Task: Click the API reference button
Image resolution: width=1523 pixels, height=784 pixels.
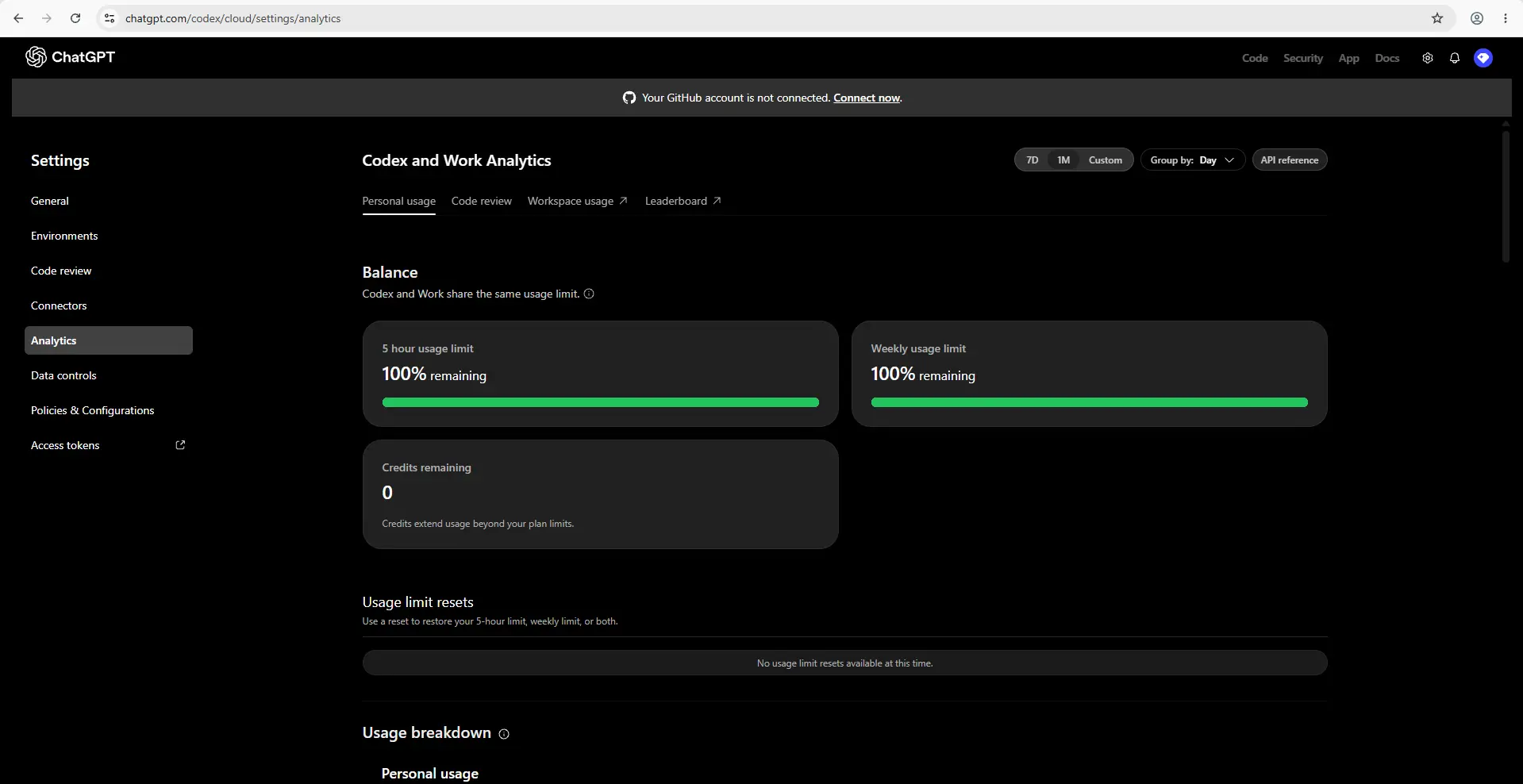Action: [1290, 160]
